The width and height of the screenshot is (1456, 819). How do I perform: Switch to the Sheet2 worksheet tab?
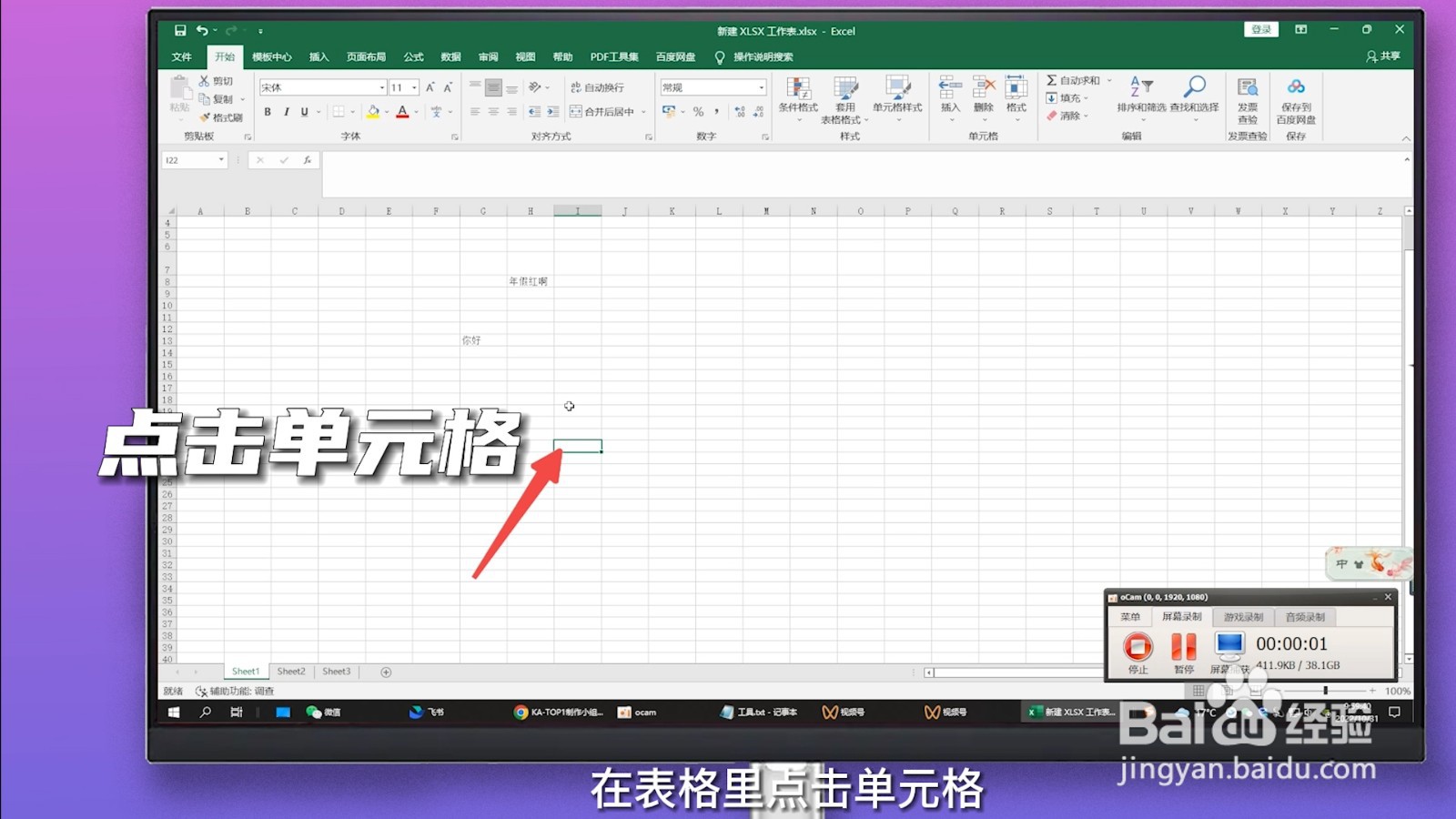(x=290, y=671)
